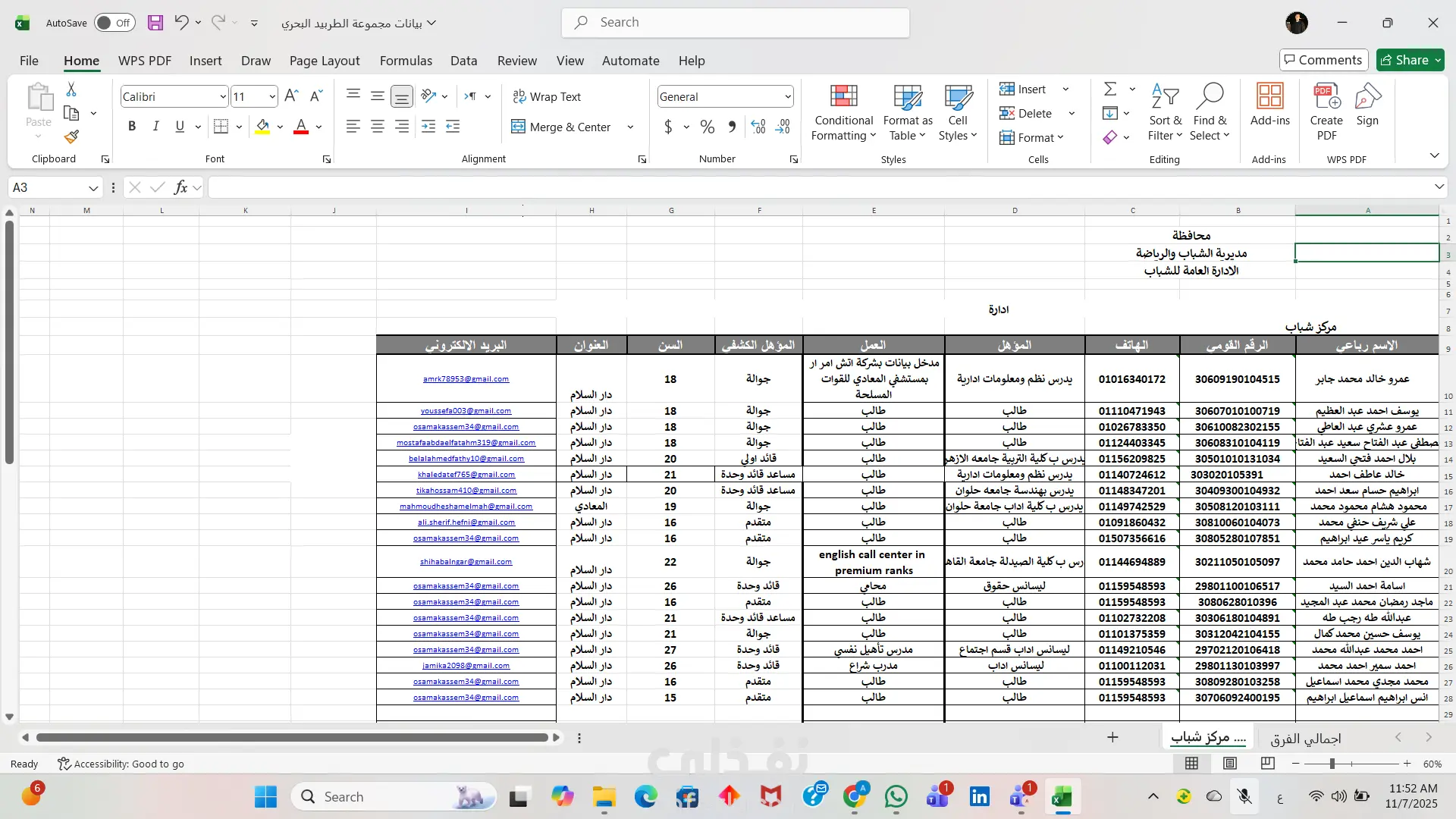1456x819 pixels.
Task: Switch to اجمالي الفرق sheet tab
Action: click(x=1305, y=738)
